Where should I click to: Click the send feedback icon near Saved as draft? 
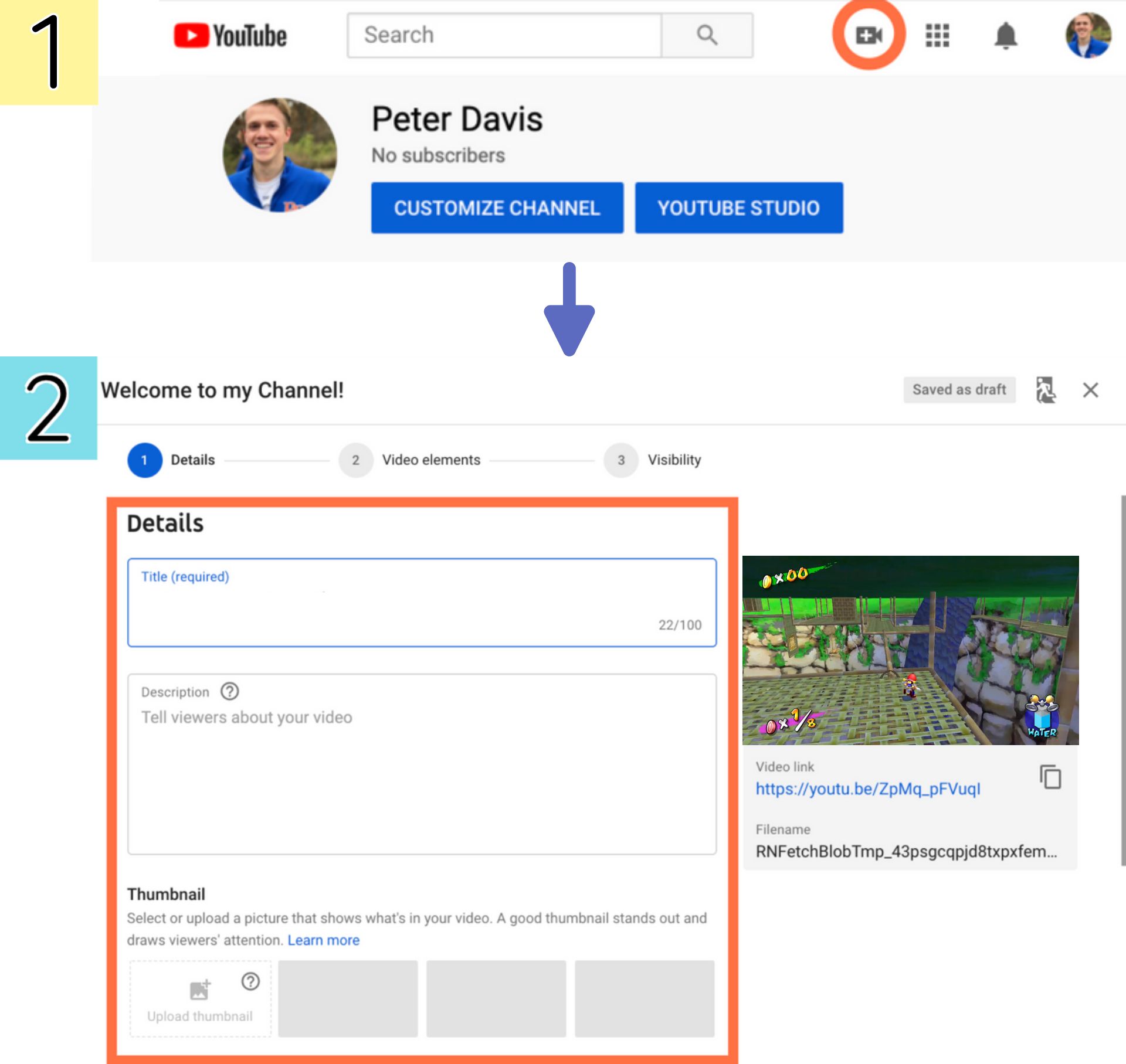pyautogui.click(x=1045, y=390)
